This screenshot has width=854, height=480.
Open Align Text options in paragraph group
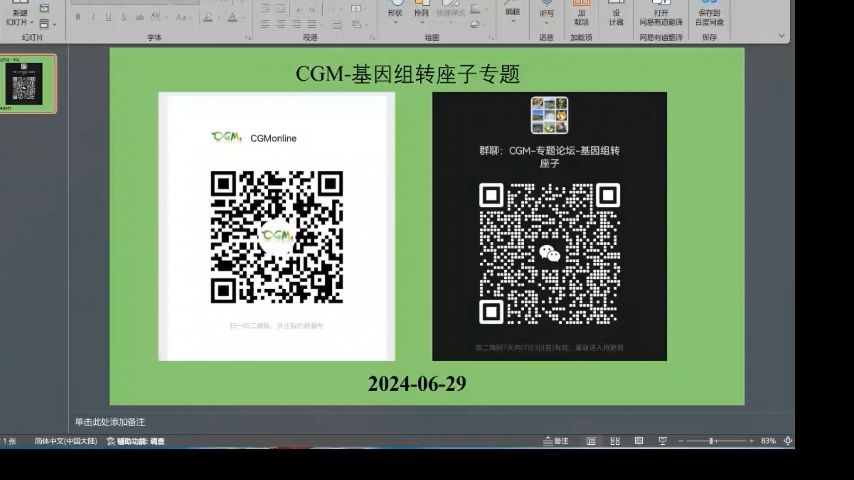(357, 9)
